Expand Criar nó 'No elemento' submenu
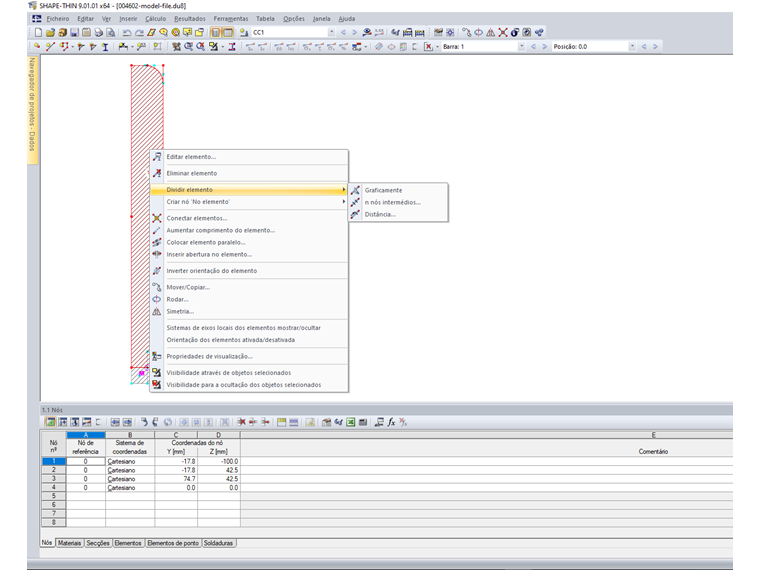Viewport: 760px width, 570px height. [249, 202]
